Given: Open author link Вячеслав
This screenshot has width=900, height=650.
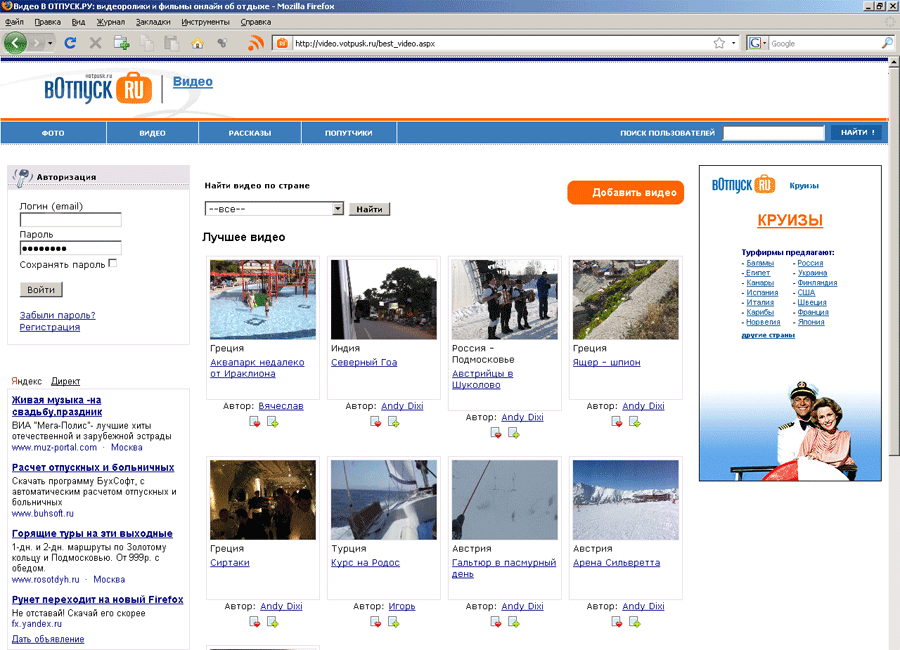Looking at the screenshot, I should pyautogui.click(x=281, y=406).
